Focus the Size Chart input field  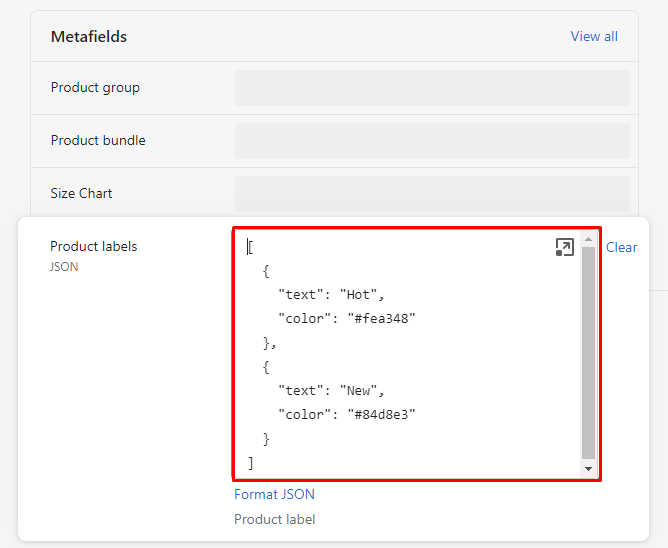(x=432, y=194)
